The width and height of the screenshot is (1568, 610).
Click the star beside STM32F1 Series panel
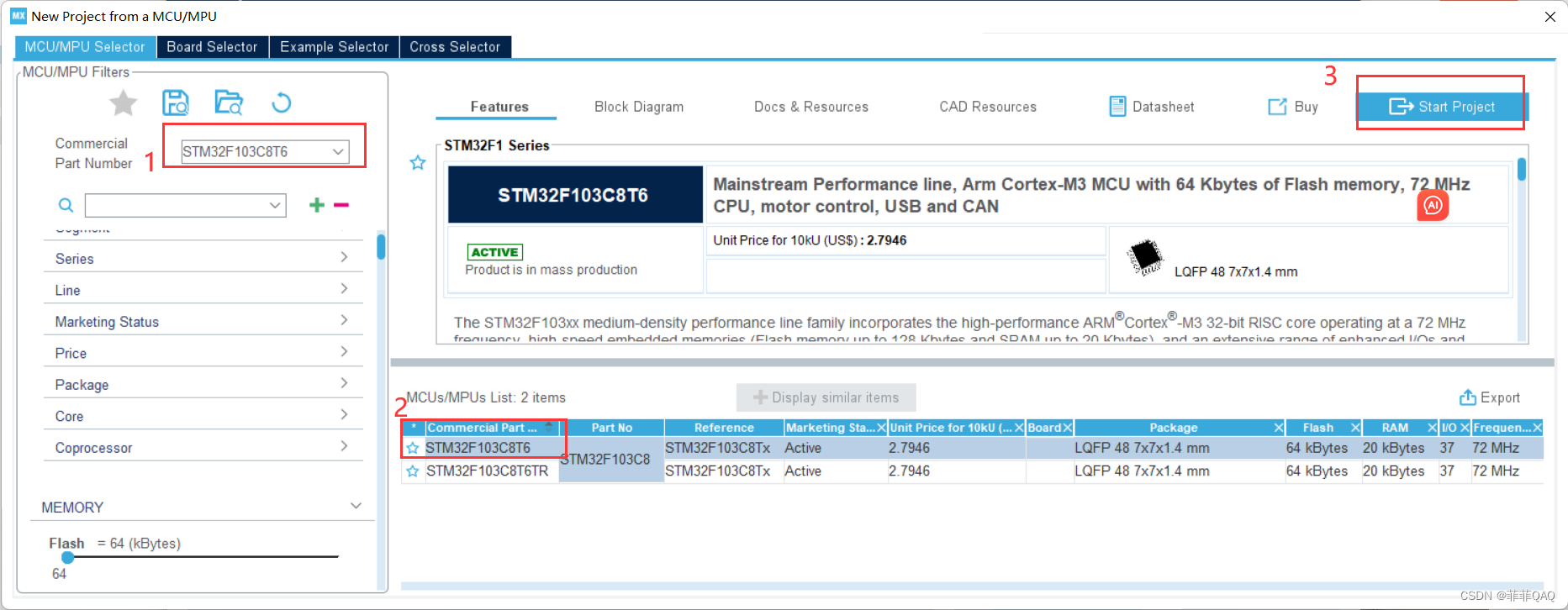click(418, 163)
